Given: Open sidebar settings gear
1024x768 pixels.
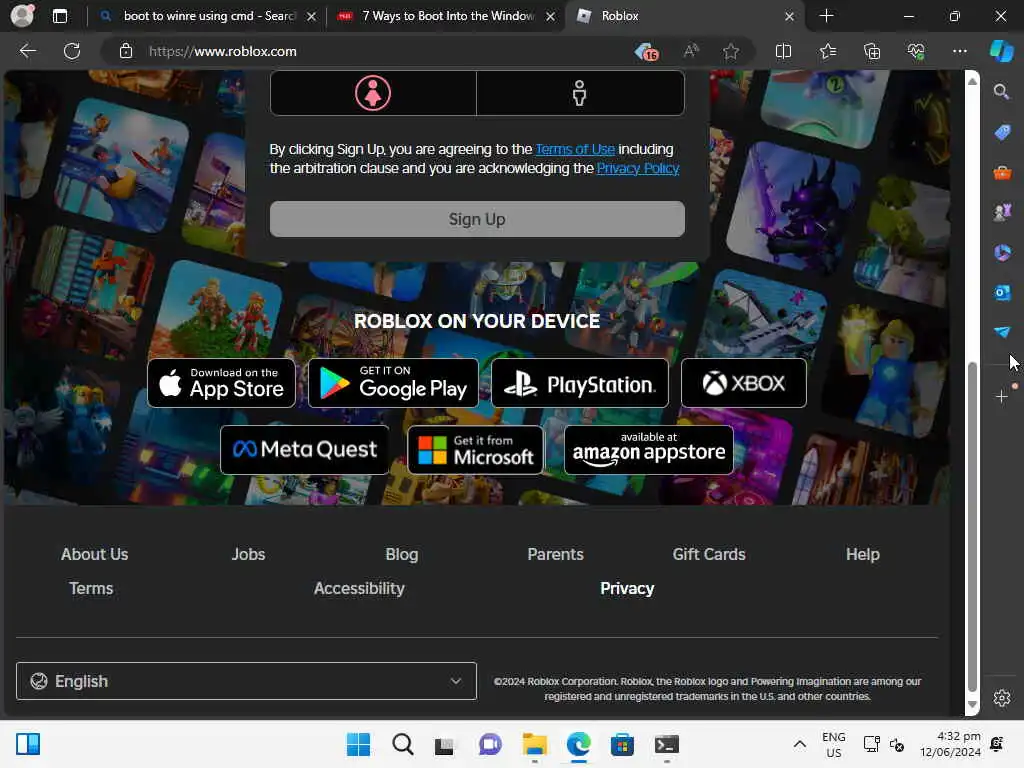Looking at the screenshot, I should tap(1002, 698).
